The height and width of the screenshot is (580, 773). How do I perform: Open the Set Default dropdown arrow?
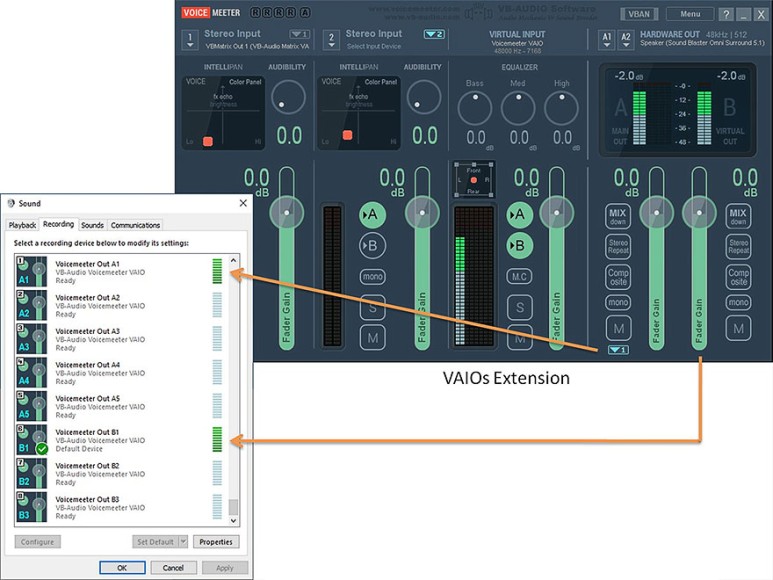[x=183, y=542]
